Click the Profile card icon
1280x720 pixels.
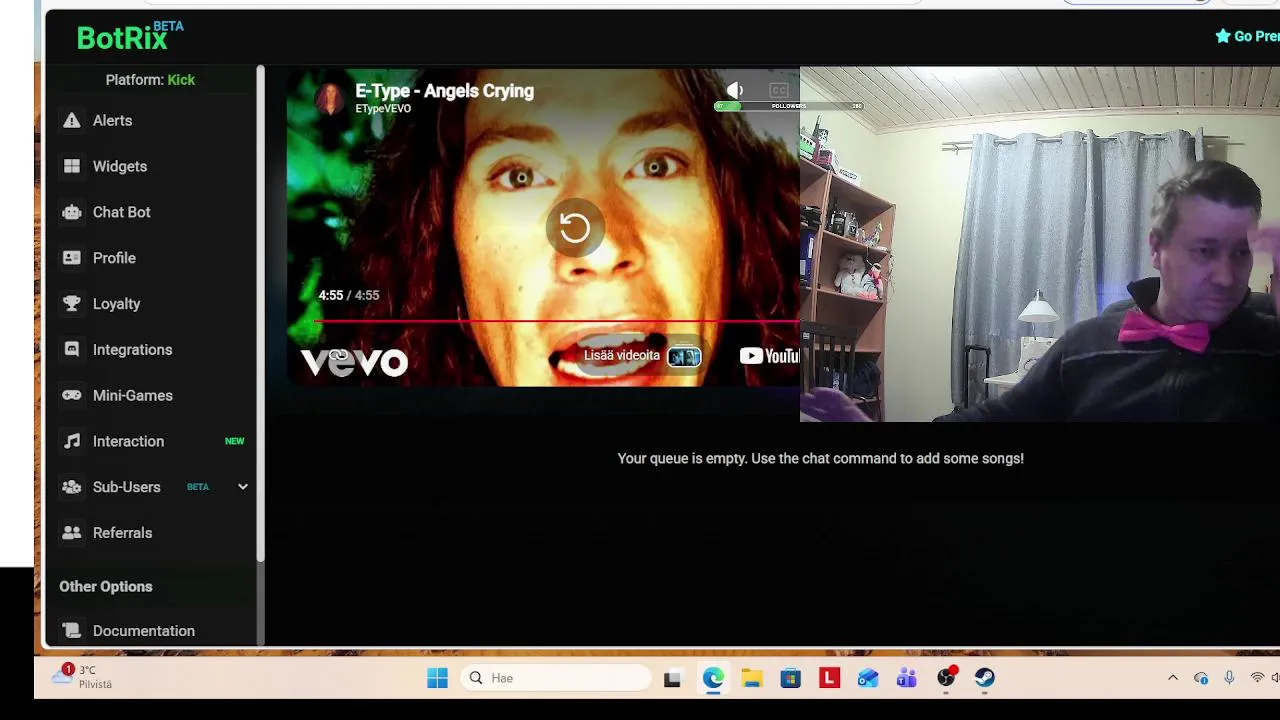click(72, 258)
